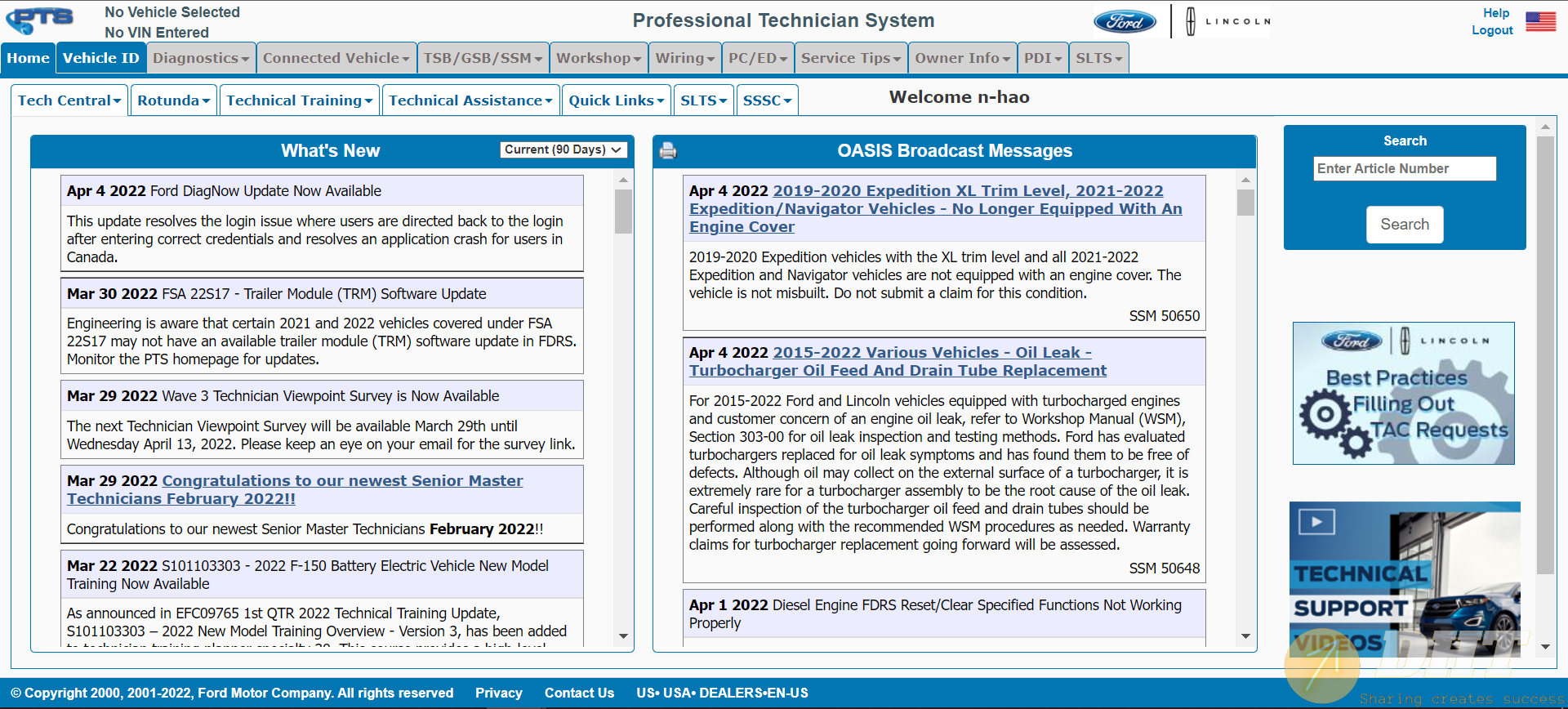
Task: Open the Current (90 Days) dropdown
Action: tap(563, 149)
